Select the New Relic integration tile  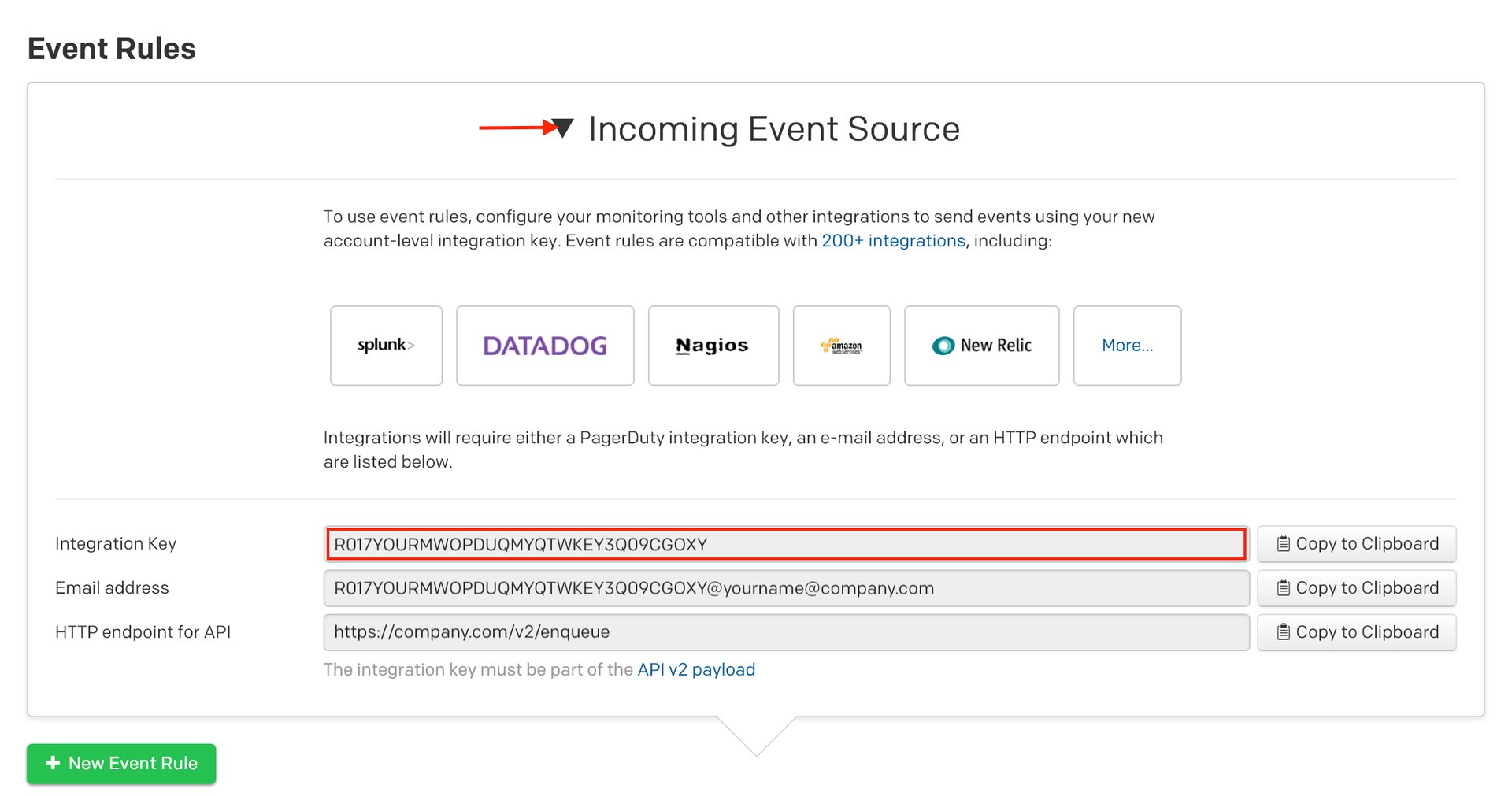tap(981, 346)
